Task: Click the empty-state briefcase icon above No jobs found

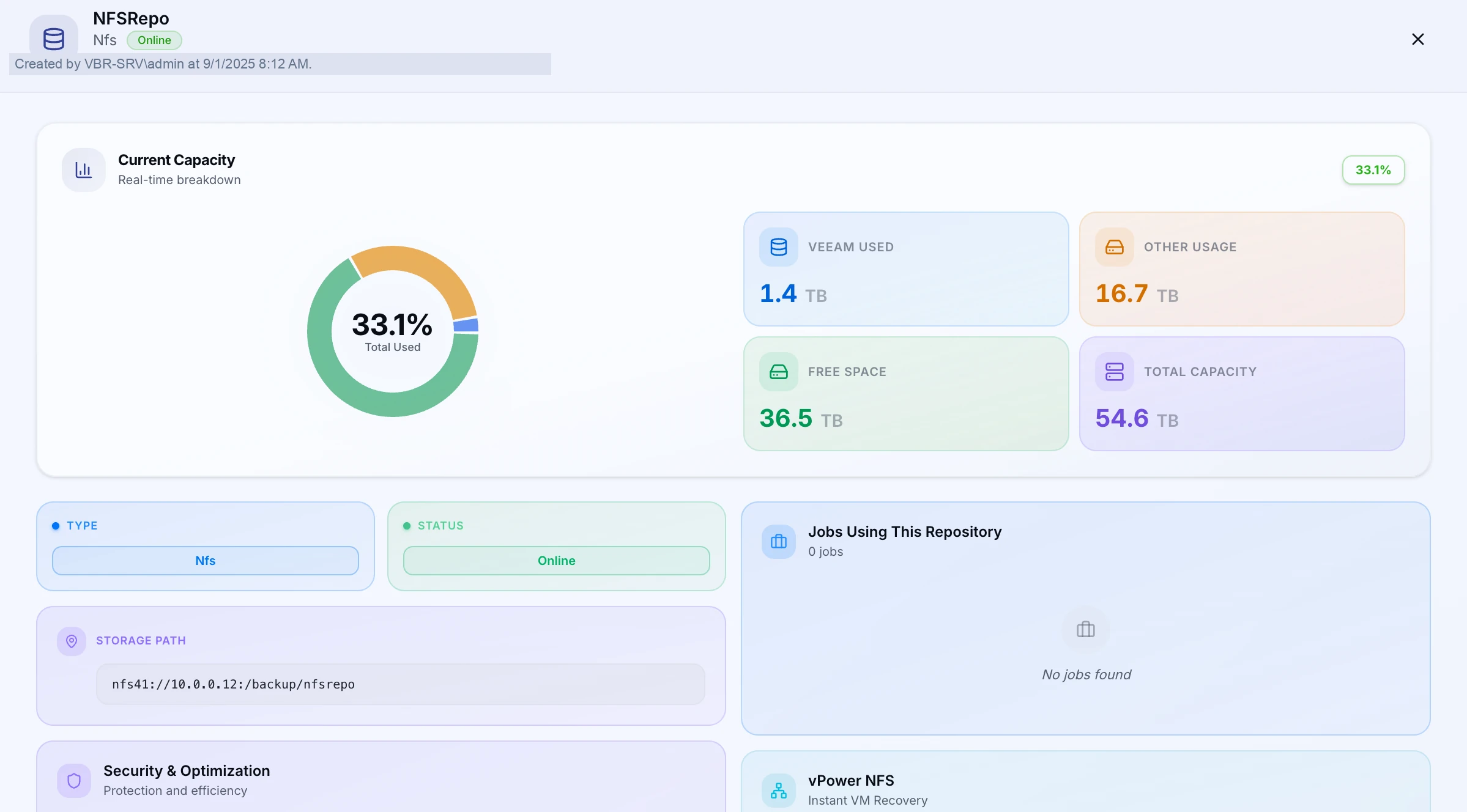Action: 1086,629
